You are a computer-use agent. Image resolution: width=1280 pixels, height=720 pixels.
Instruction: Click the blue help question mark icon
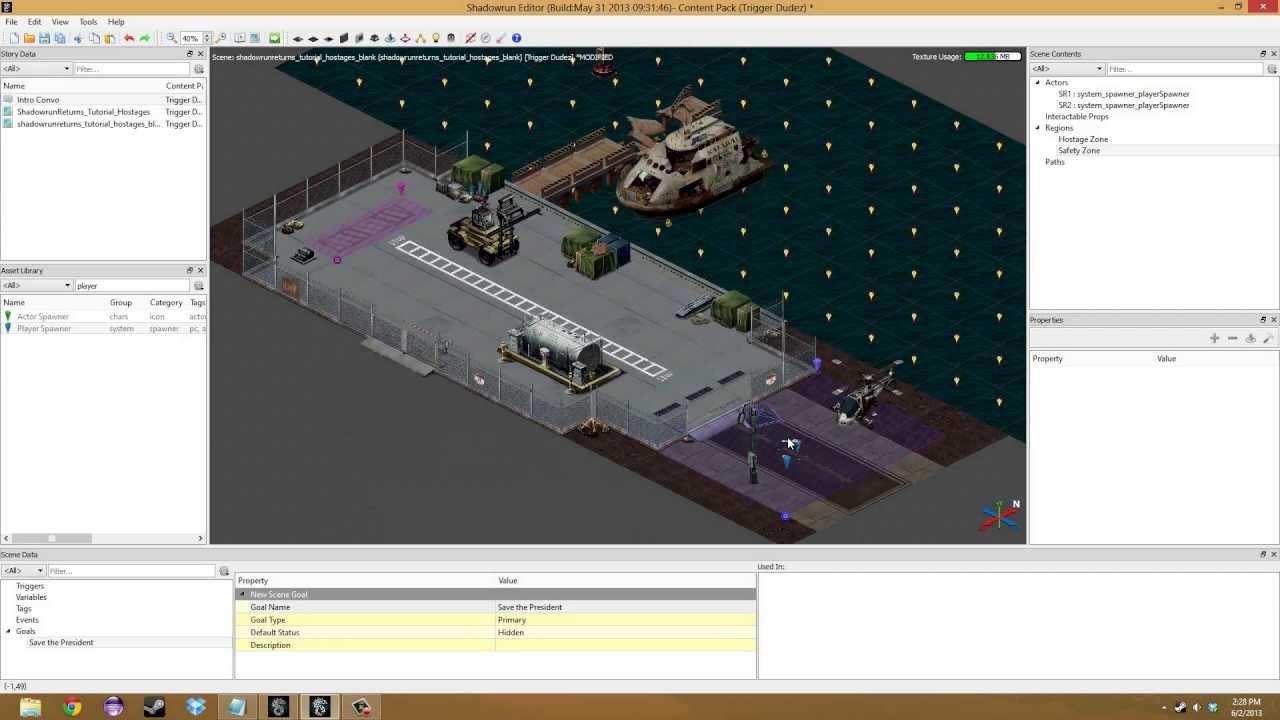[x=516, y=38]
